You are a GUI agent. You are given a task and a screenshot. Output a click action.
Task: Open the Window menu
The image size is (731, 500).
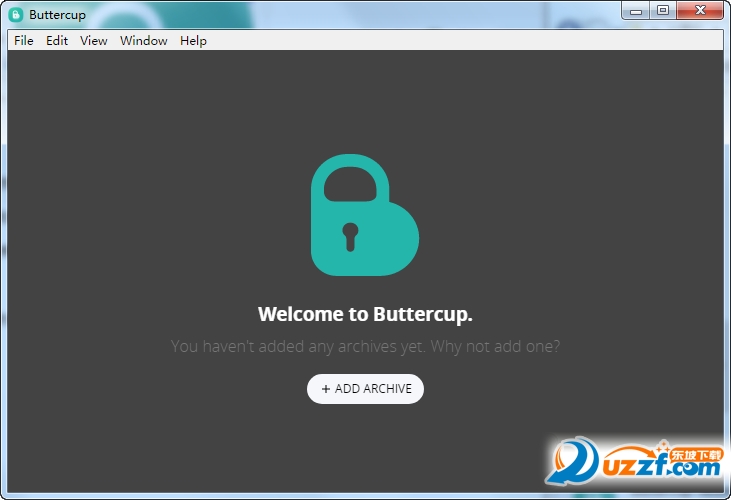tap(144, 41)
